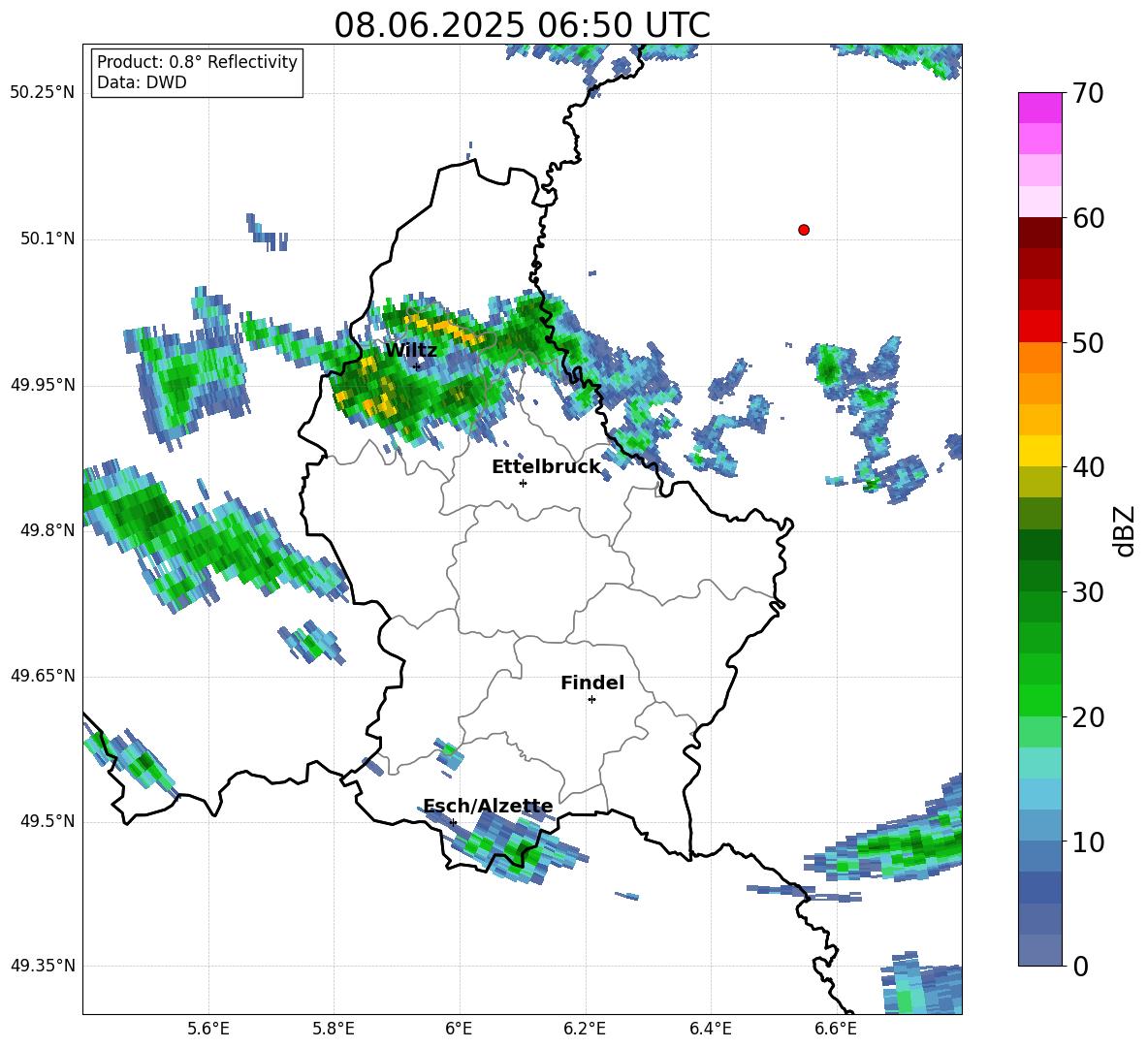Viewport: 1148px width, 1048px height.
Task: Click the 49.65°N latitude label
Action: tap(43, 676)
